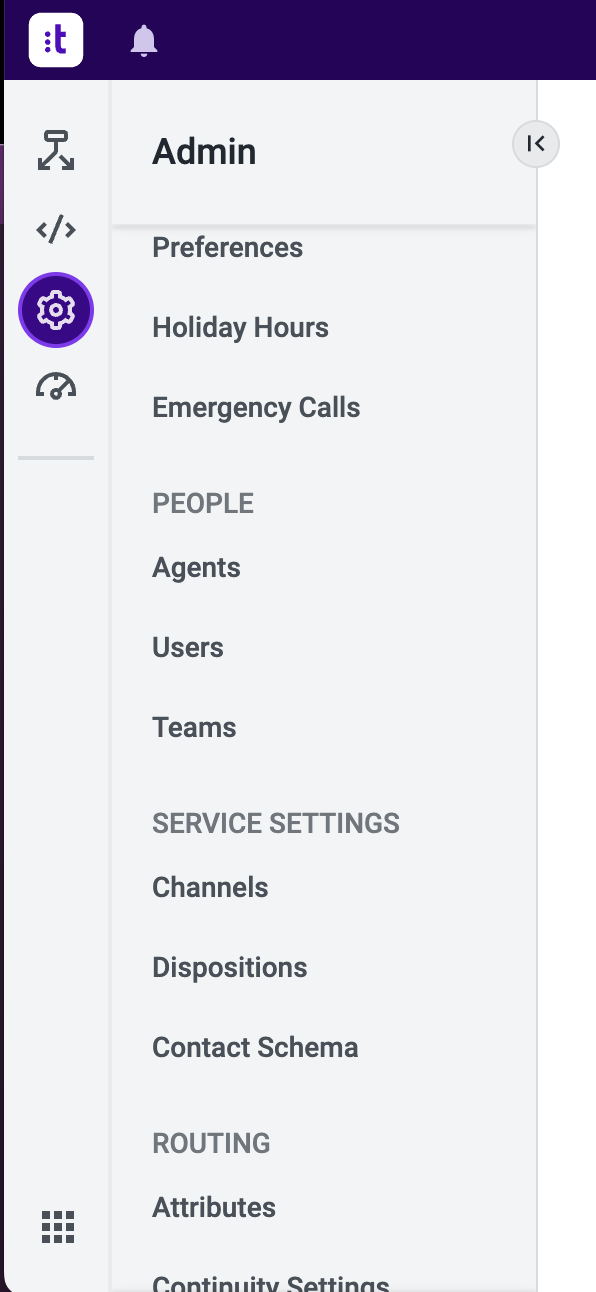Image resolution: width=596 pixels, height=1292 pixels.
Task: Open Emergency Calls settings
Action: point(256,407)
